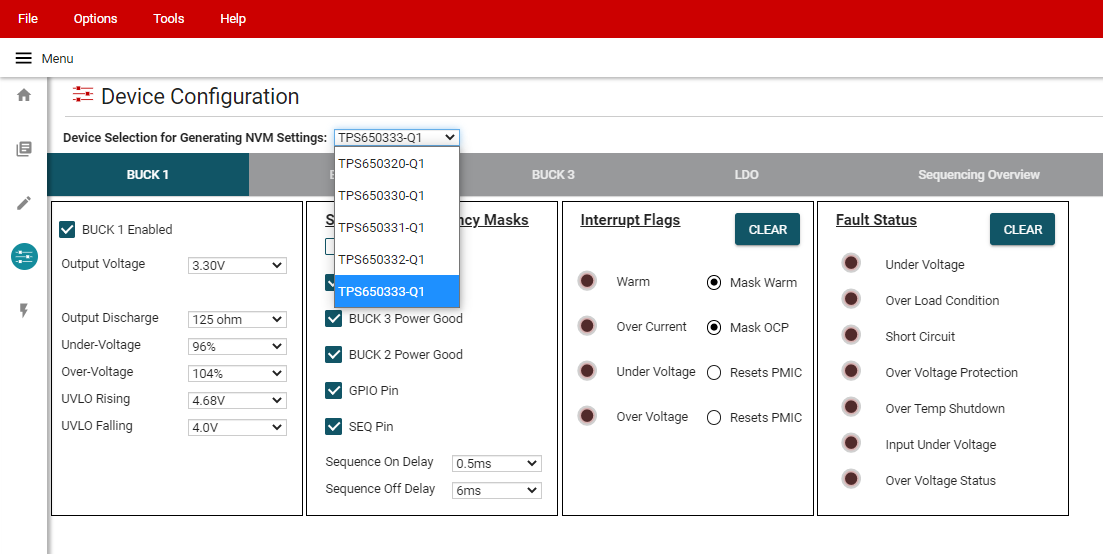The width and height of the screenshot is (1103, 554).
Task: Select Resets PMIC for Under Voltage
Action: 714,372
